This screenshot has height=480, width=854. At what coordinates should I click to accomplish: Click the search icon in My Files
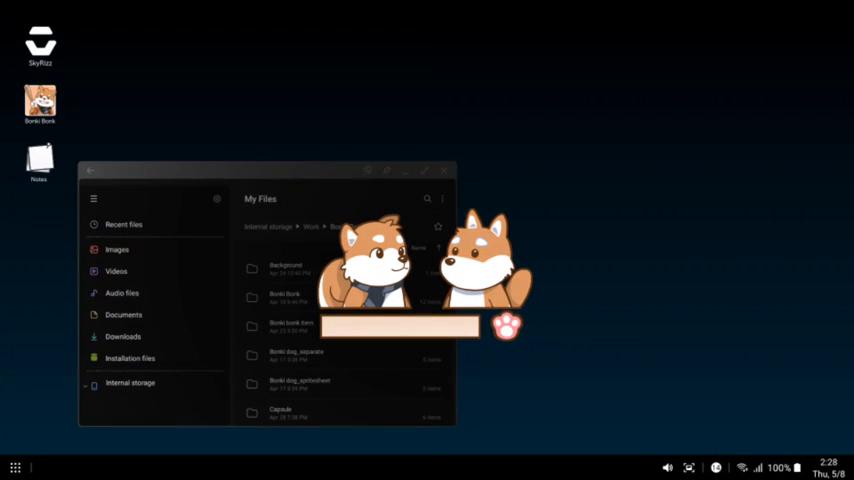click(427, 199)
